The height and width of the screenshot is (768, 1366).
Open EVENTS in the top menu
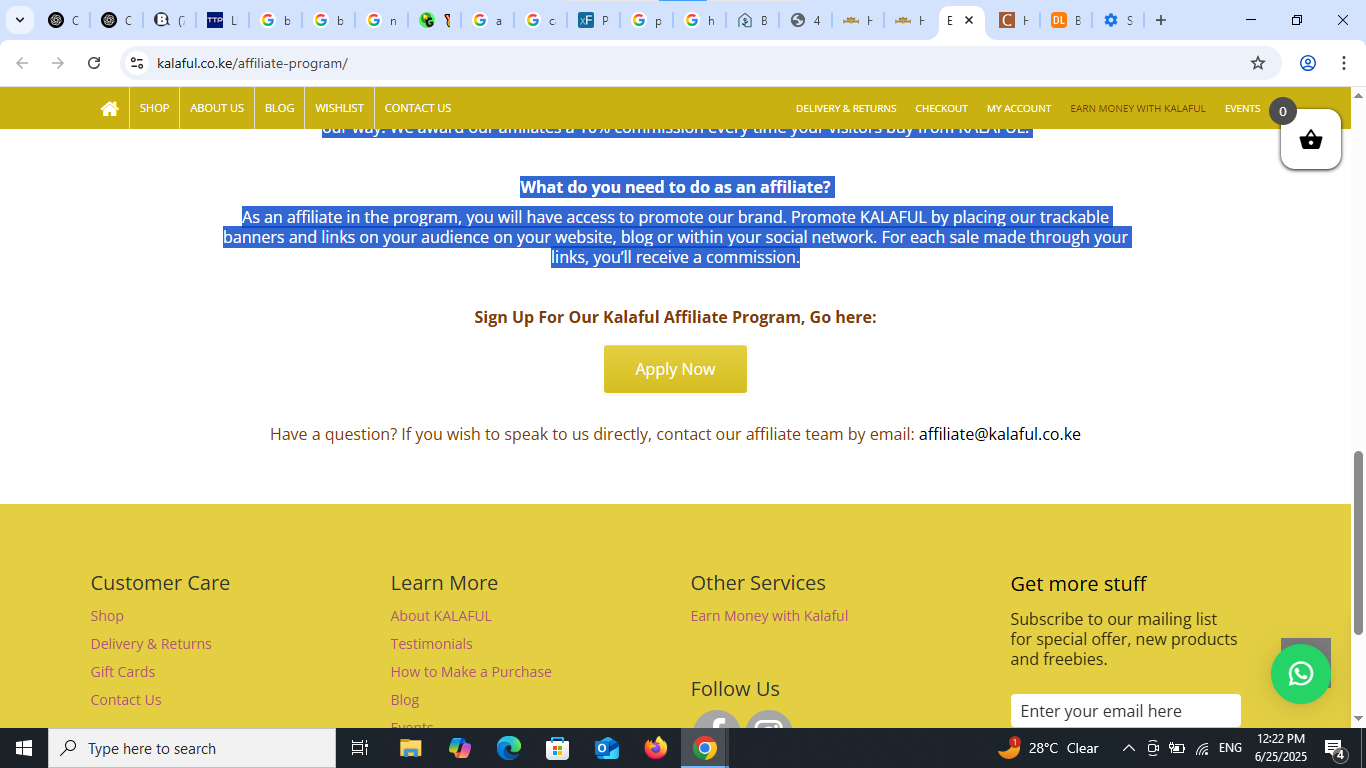pos(1242,108)
